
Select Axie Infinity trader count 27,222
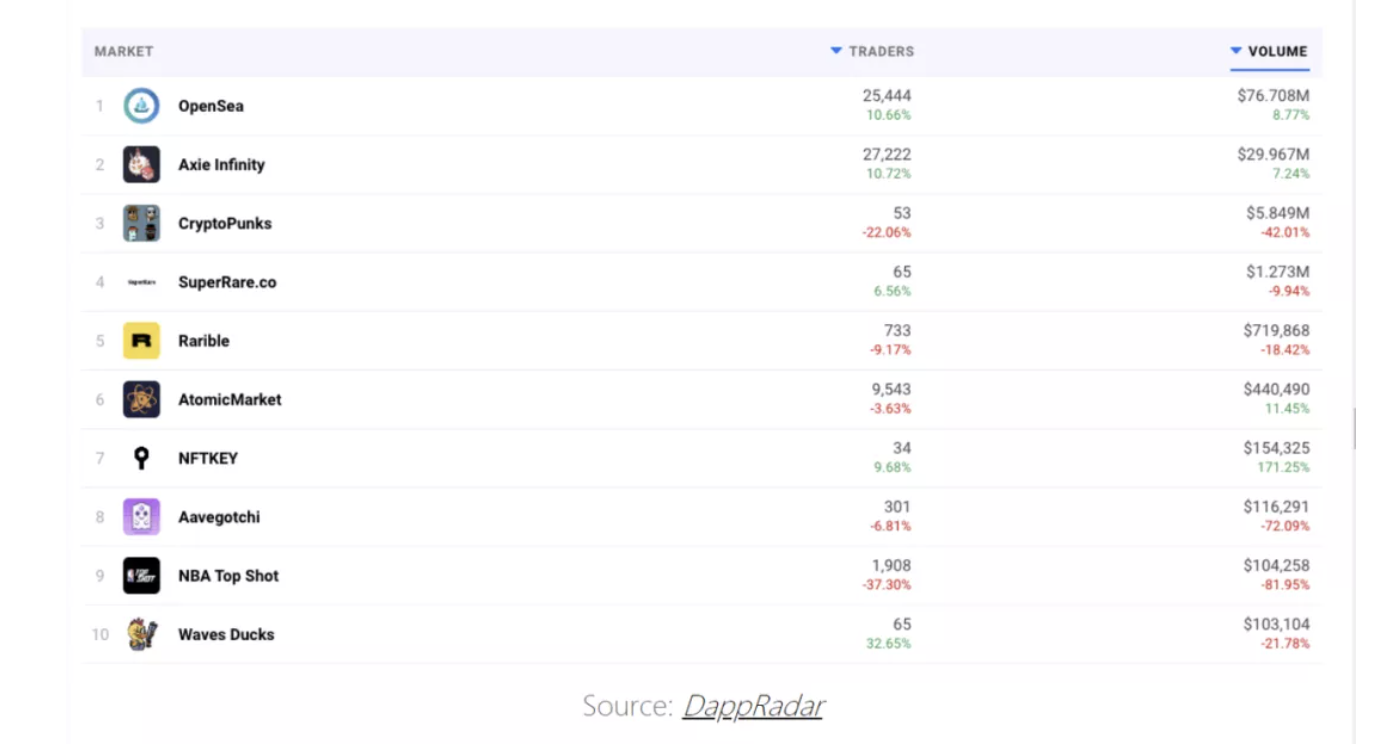coord(887,155)
